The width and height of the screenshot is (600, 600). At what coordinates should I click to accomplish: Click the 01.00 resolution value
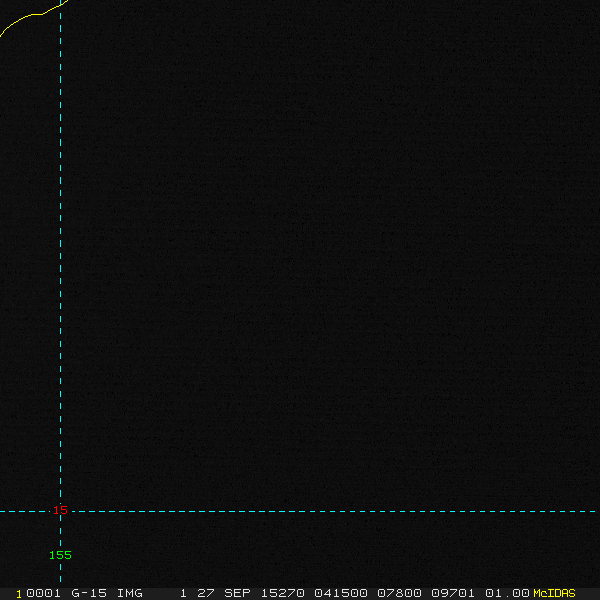(507, 593)
